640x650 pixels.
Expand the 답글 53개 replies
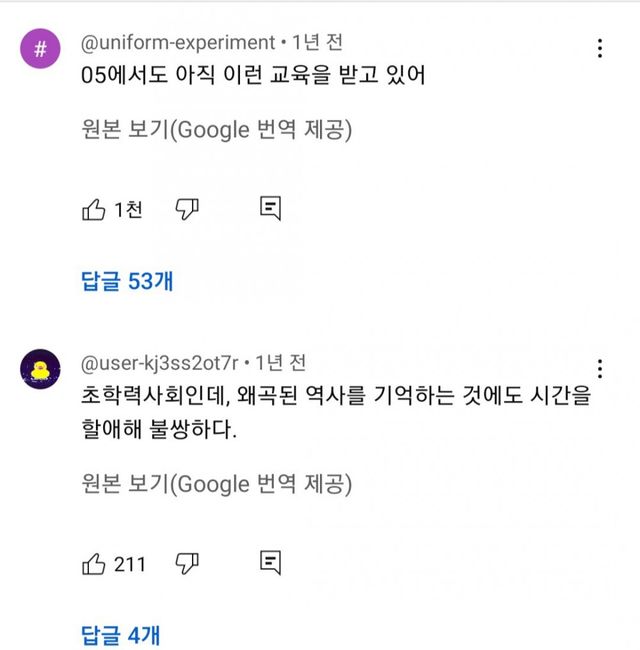point(127,281)
